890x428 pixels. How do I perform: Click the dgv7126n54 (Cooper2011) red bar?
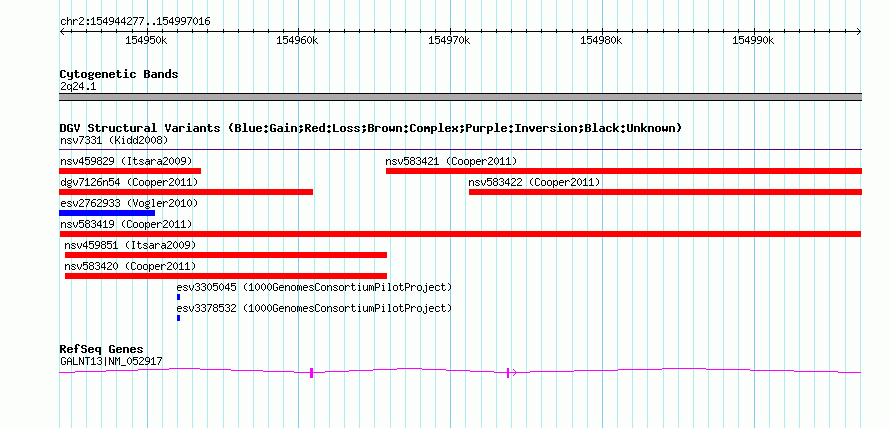click(186, 192)
